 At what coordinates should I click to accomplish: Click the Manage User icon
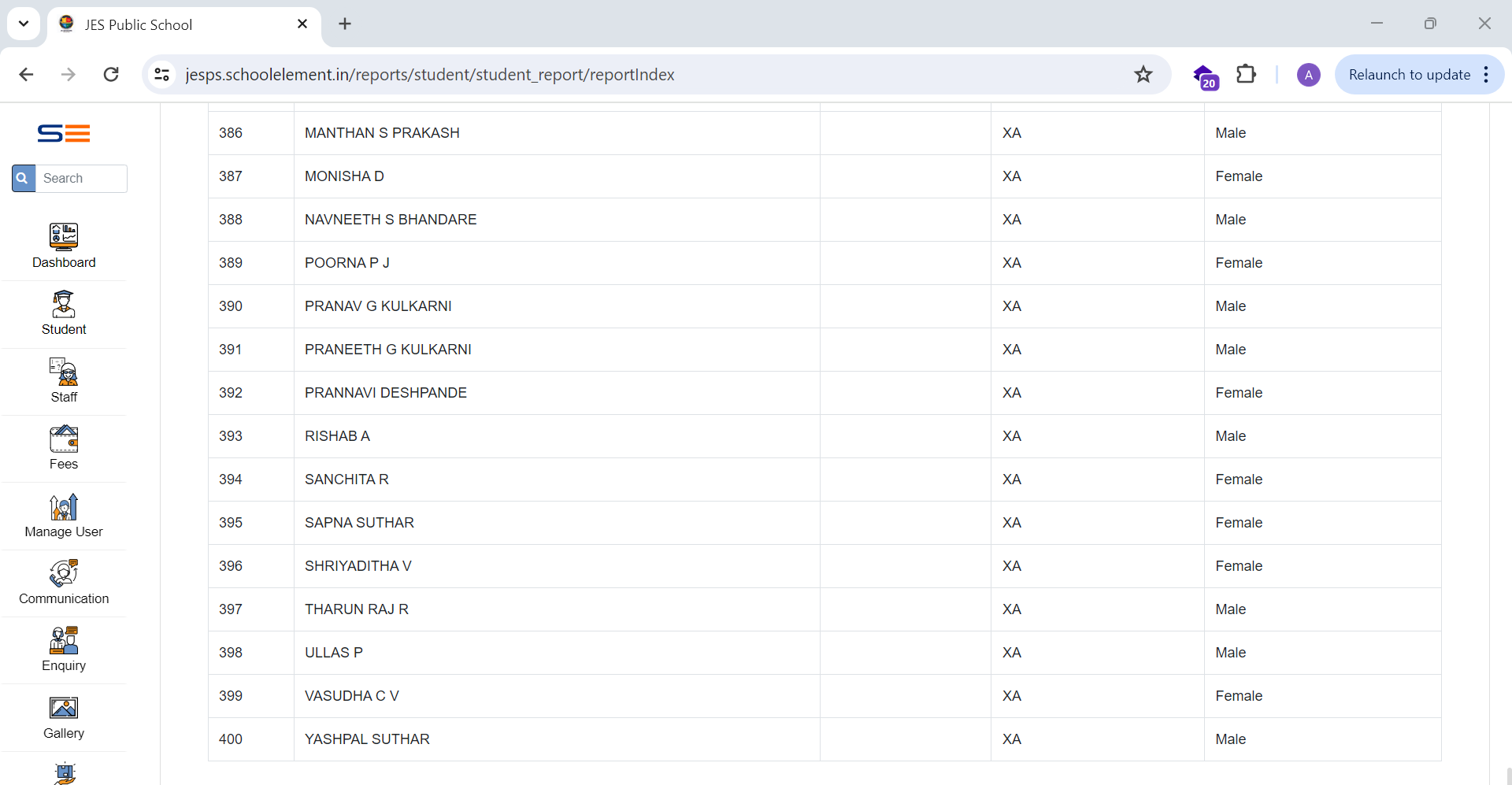[x=64, y=507]
